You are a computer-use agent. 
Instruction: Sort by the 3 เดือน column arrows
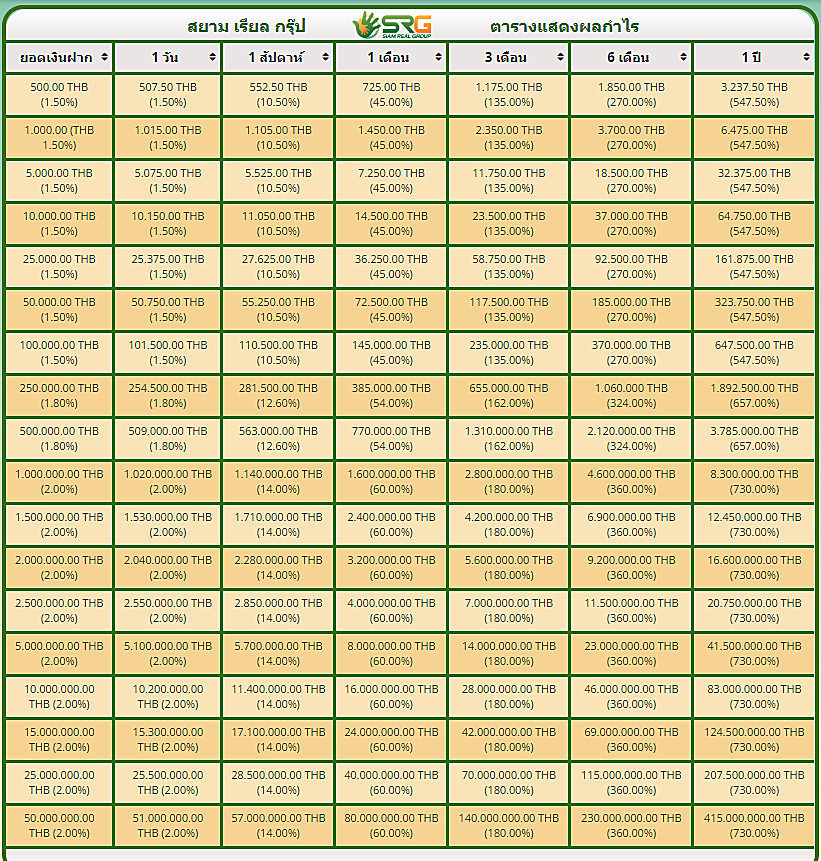point(560,57)
